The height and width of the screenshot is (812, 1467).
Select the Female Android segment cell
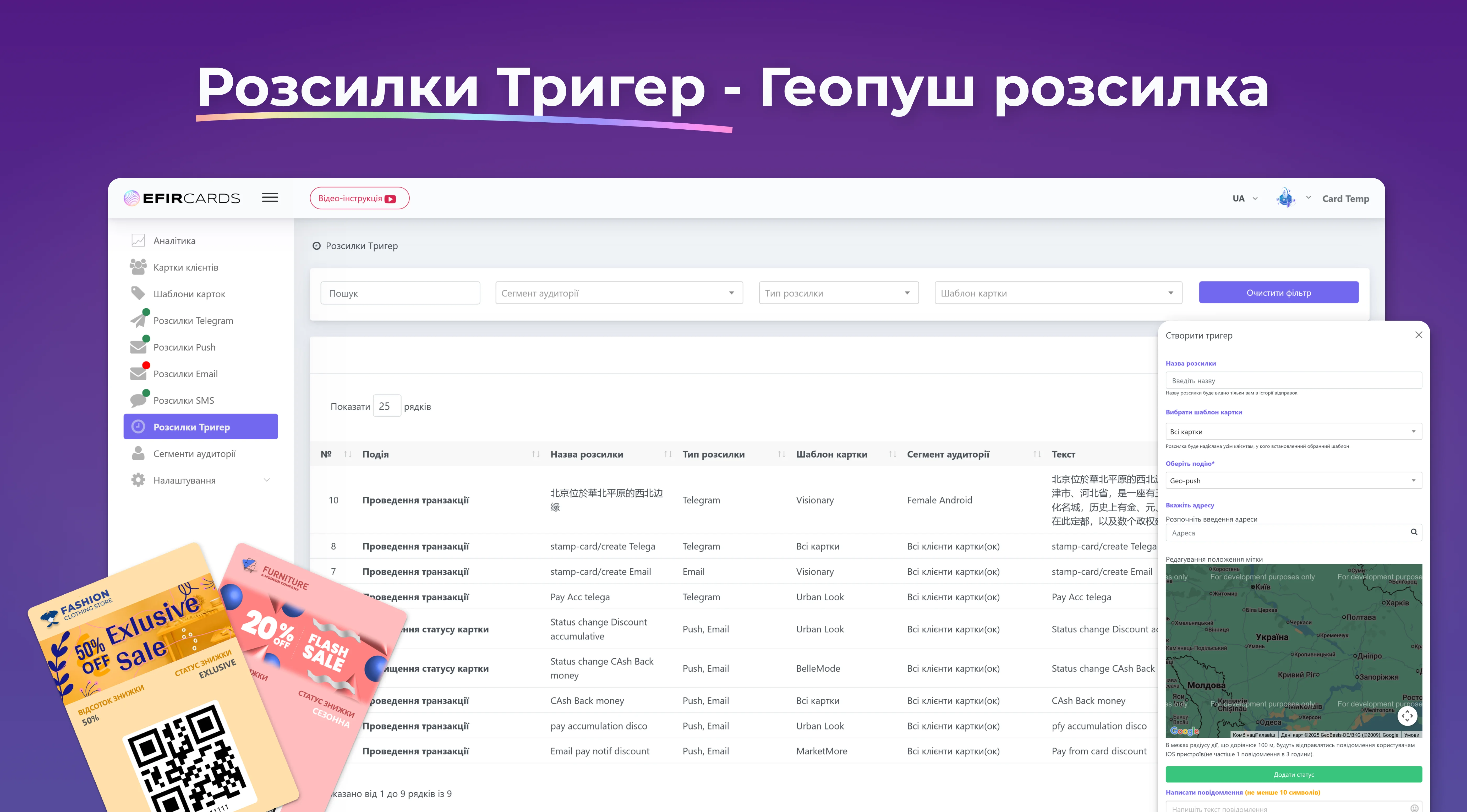(x=940, y=500)
